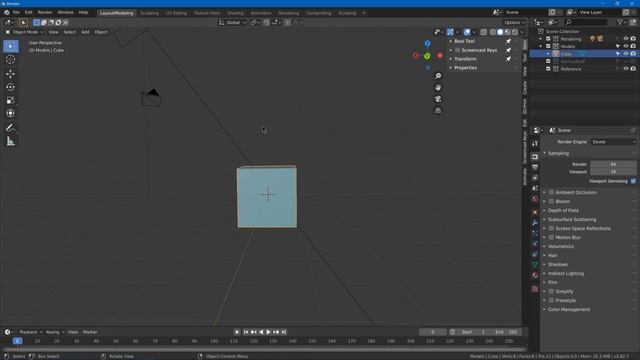Screen dimensions: 640x360
Task: Enable Motion Blur checkbox
Action: (x=551, y=237)
